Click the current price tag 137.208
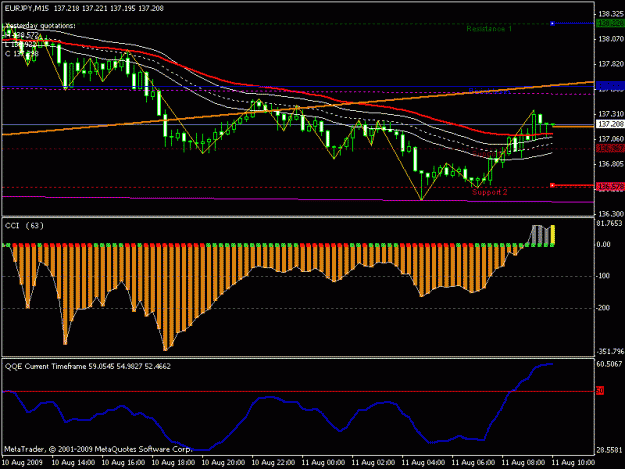Viewport: 625px width, 469px height. click(x=610, y=124)
